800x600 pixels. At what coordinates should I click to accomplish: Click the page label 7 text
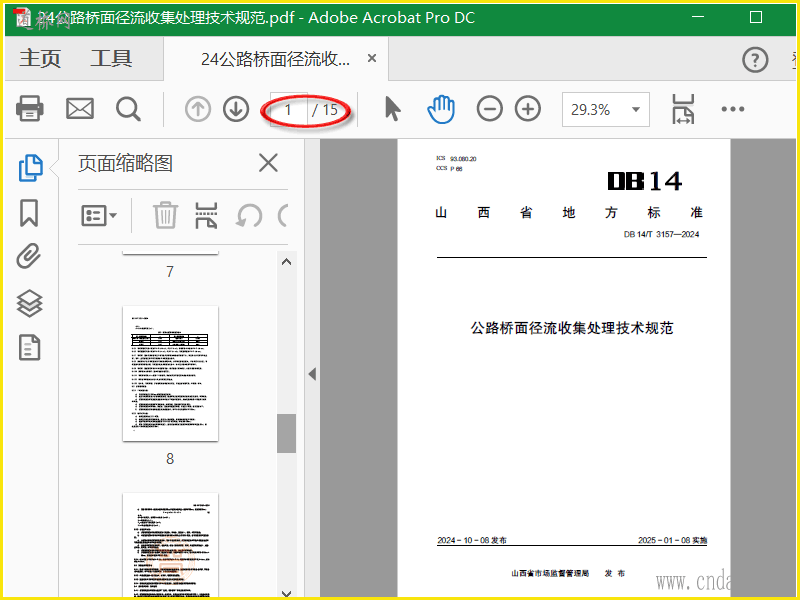[x=170, y=271]
